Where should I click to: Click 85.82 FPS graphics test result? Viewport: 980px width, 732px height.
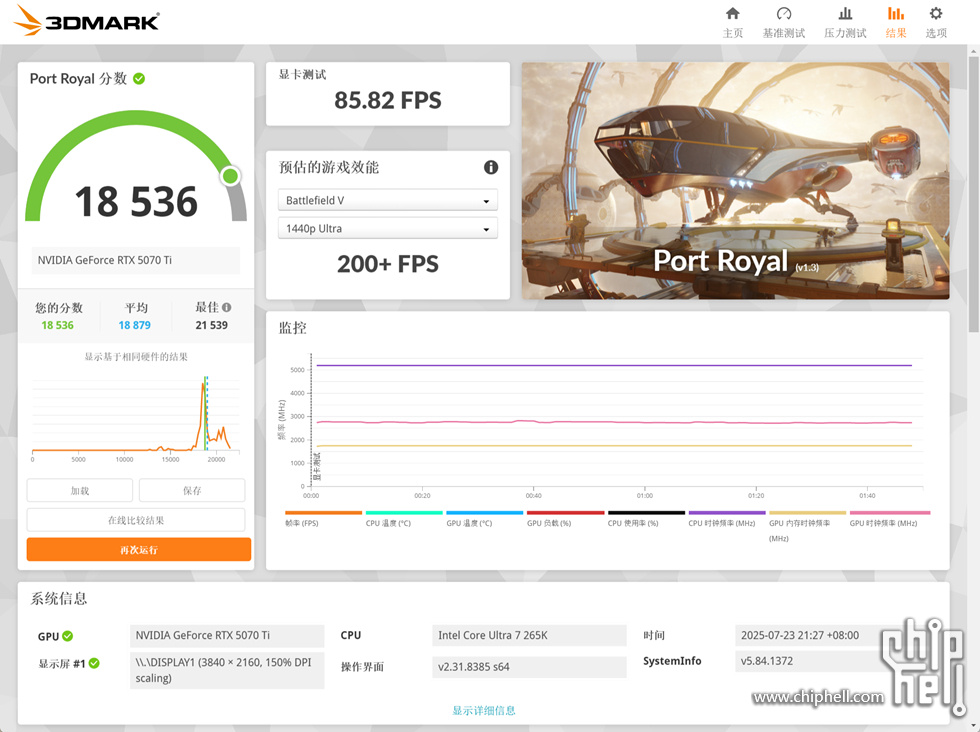point(388,100)
